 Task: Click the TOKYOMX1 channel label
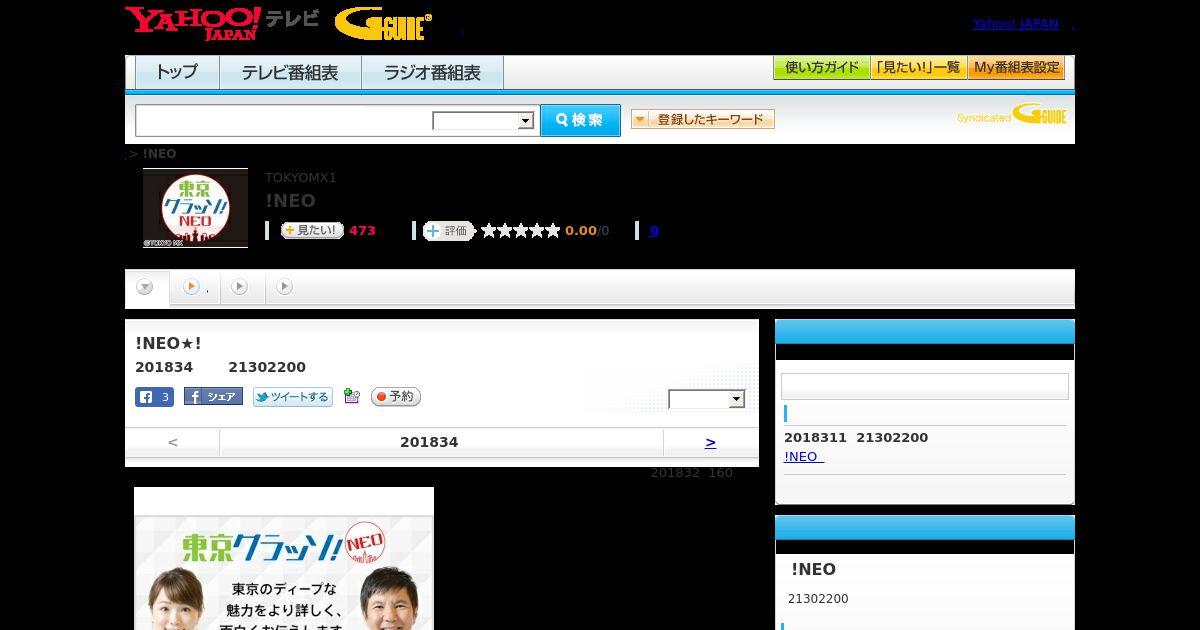(x=301, y=178)
